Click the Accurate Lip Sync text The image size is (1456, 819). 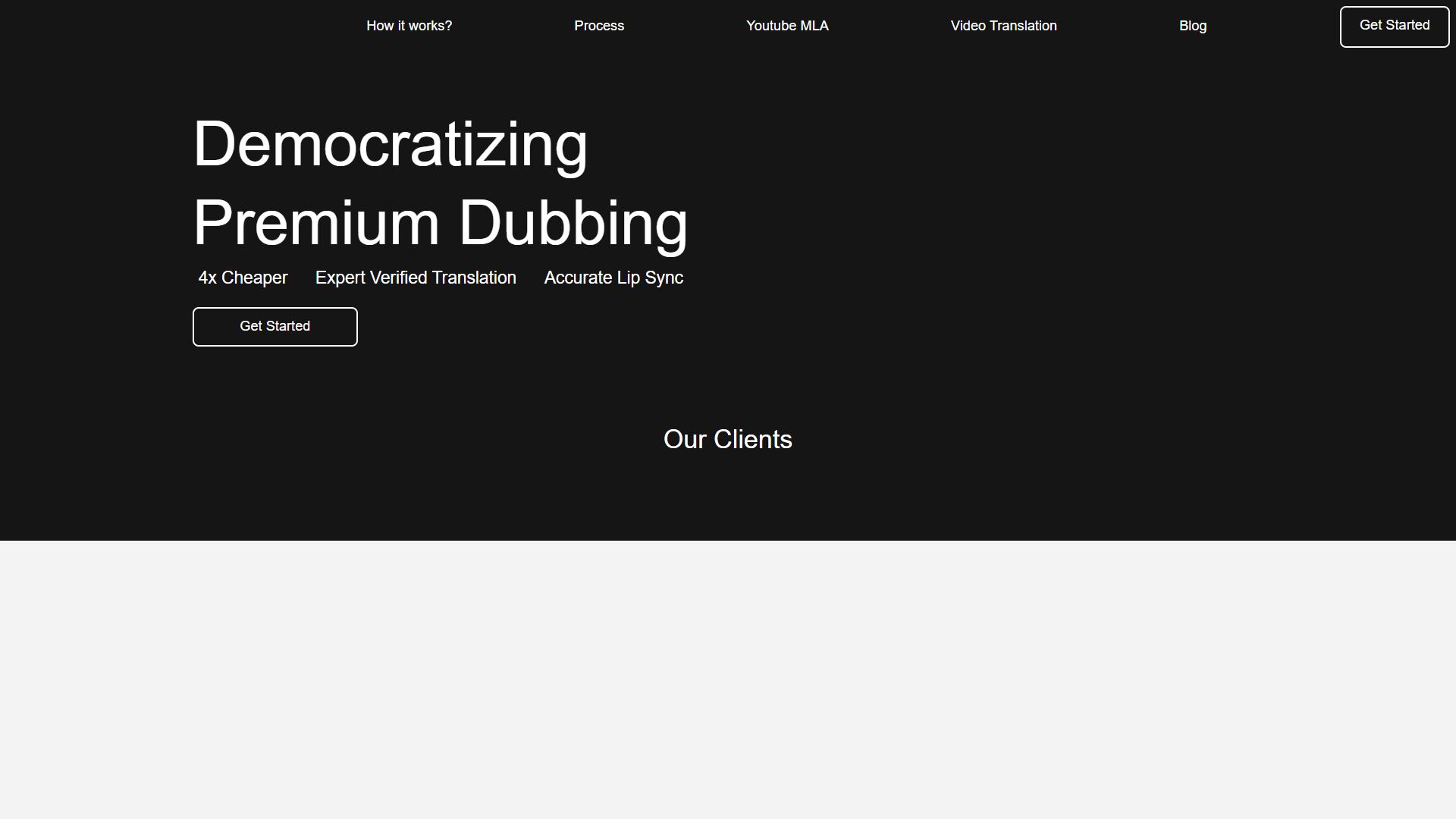(x=613, y=278)
